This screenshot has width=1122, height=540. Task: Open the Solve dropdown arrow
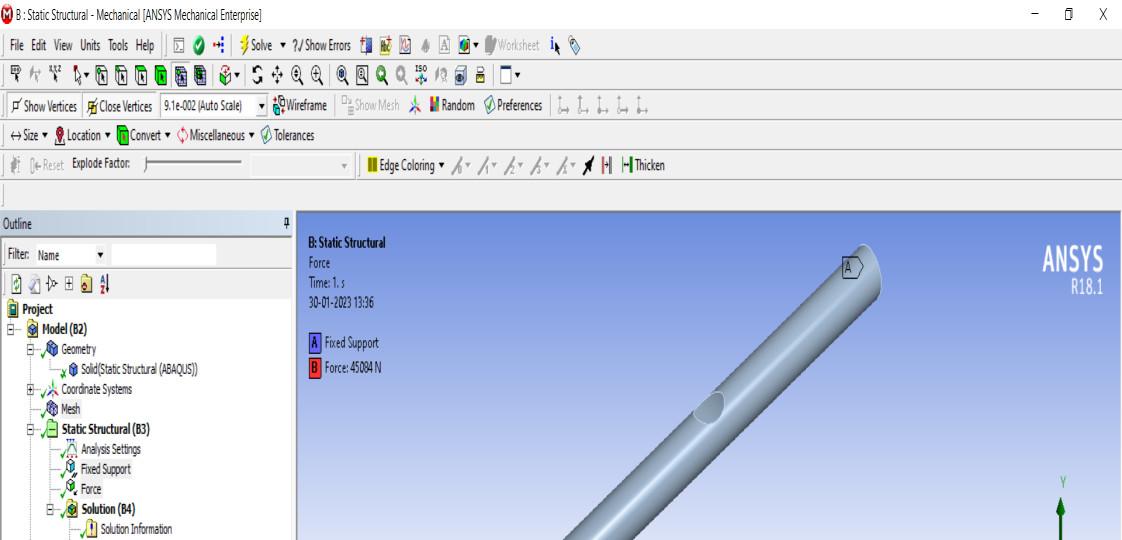[282, 46]
